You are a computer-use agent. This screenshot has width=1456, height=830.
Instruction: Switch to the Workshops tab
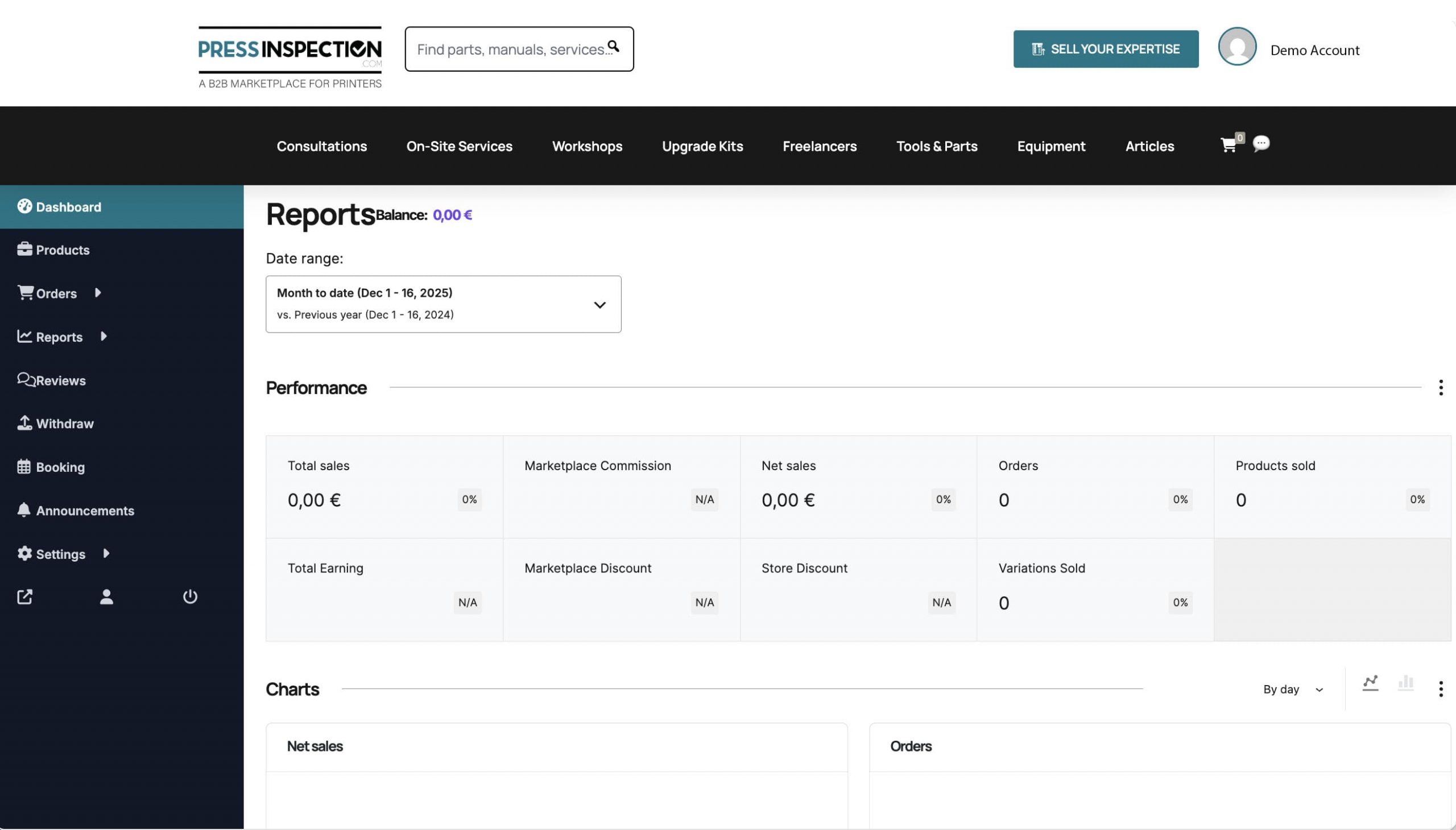pos(586,146)
